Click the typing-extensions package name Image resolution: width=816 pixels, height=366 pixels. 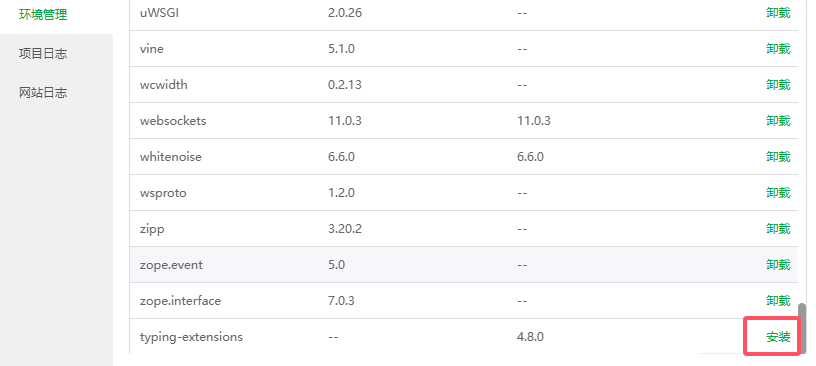point(191,337)
